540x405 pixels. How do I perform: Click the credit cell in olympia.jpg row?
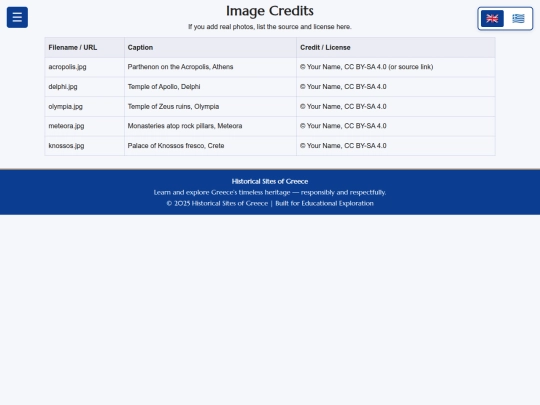396,106
